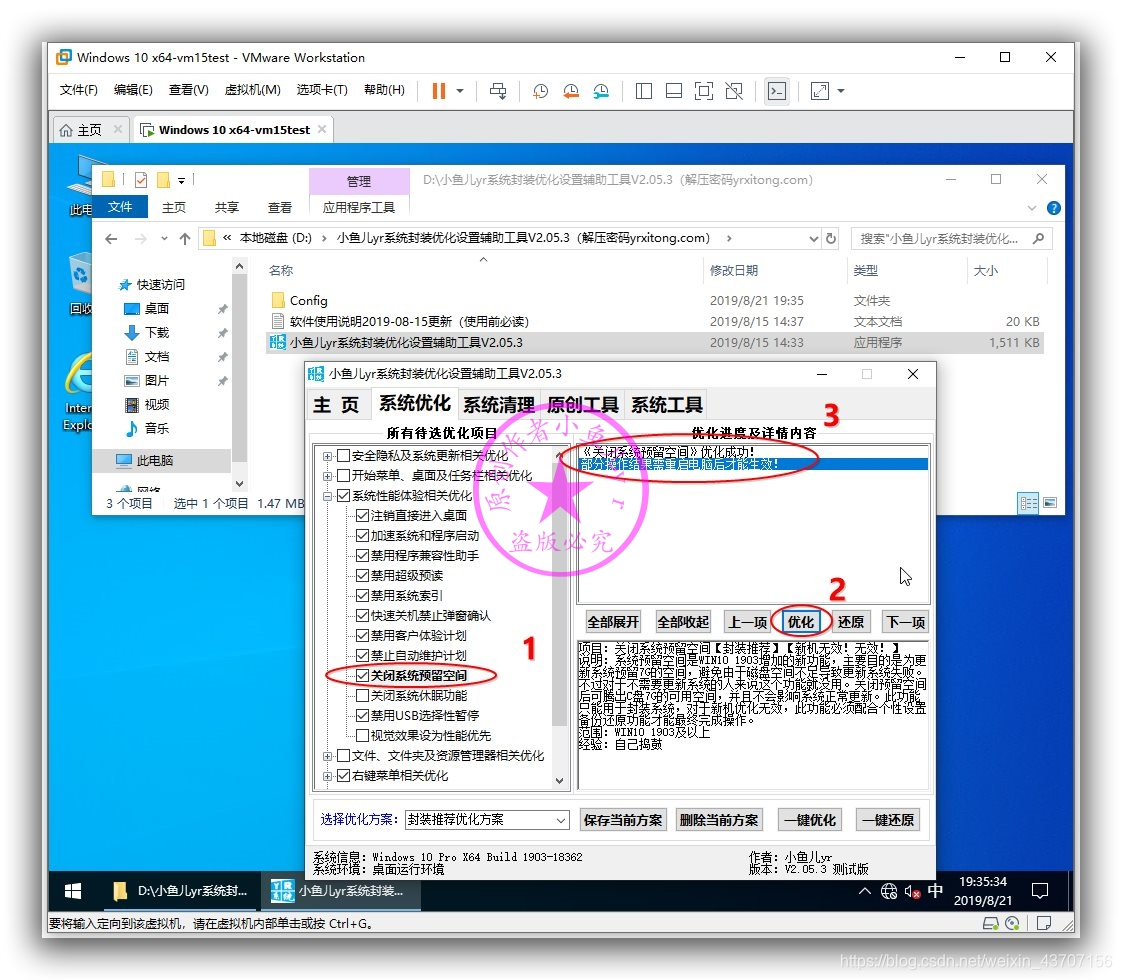This screenshot has height=980, width=1122.
Task: Switch to Unity mode icon
Action: pos(733,91)
